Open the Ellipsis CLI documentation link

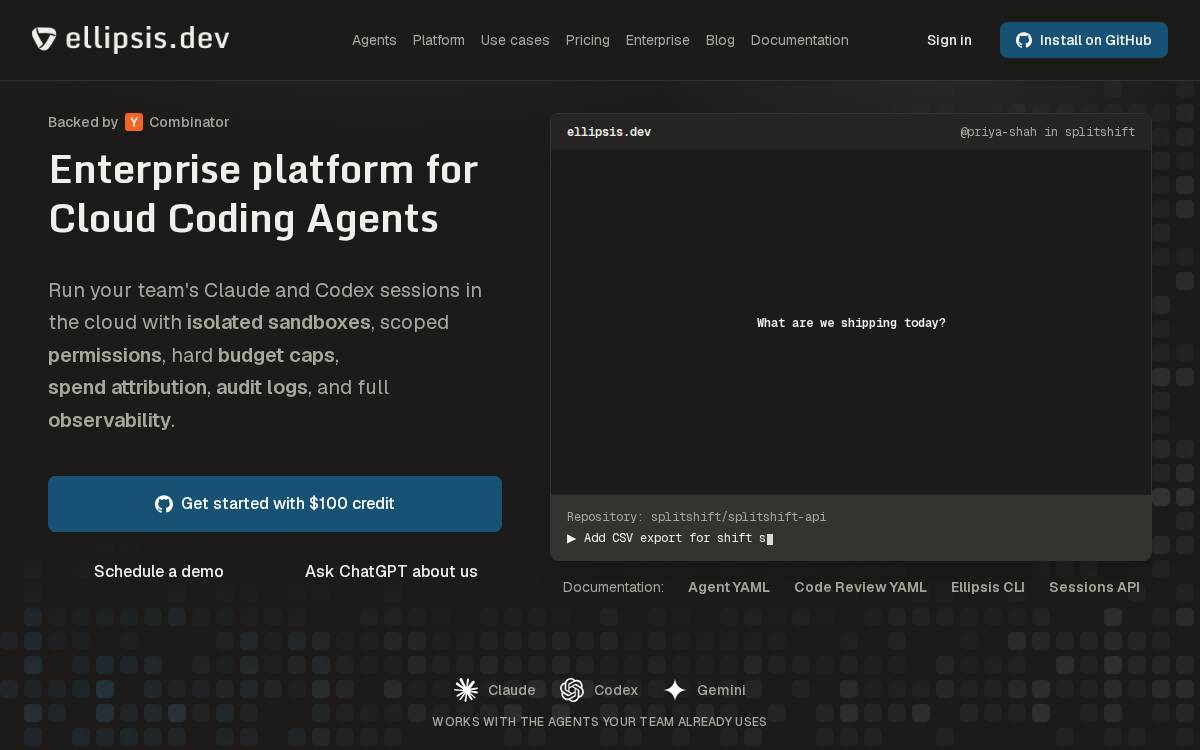point(988,587)
